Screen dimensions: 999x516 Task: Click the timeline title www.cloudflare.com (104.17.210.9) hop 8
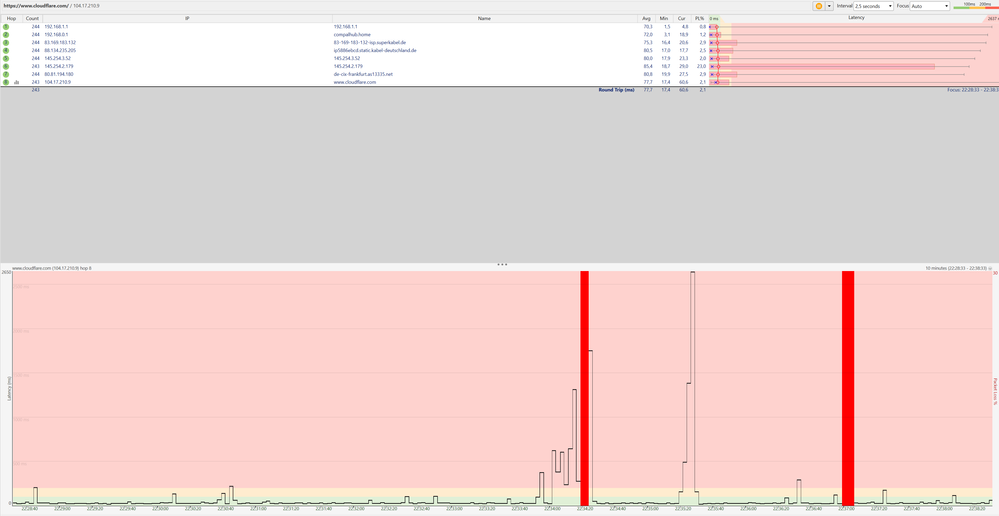point(52,268)
